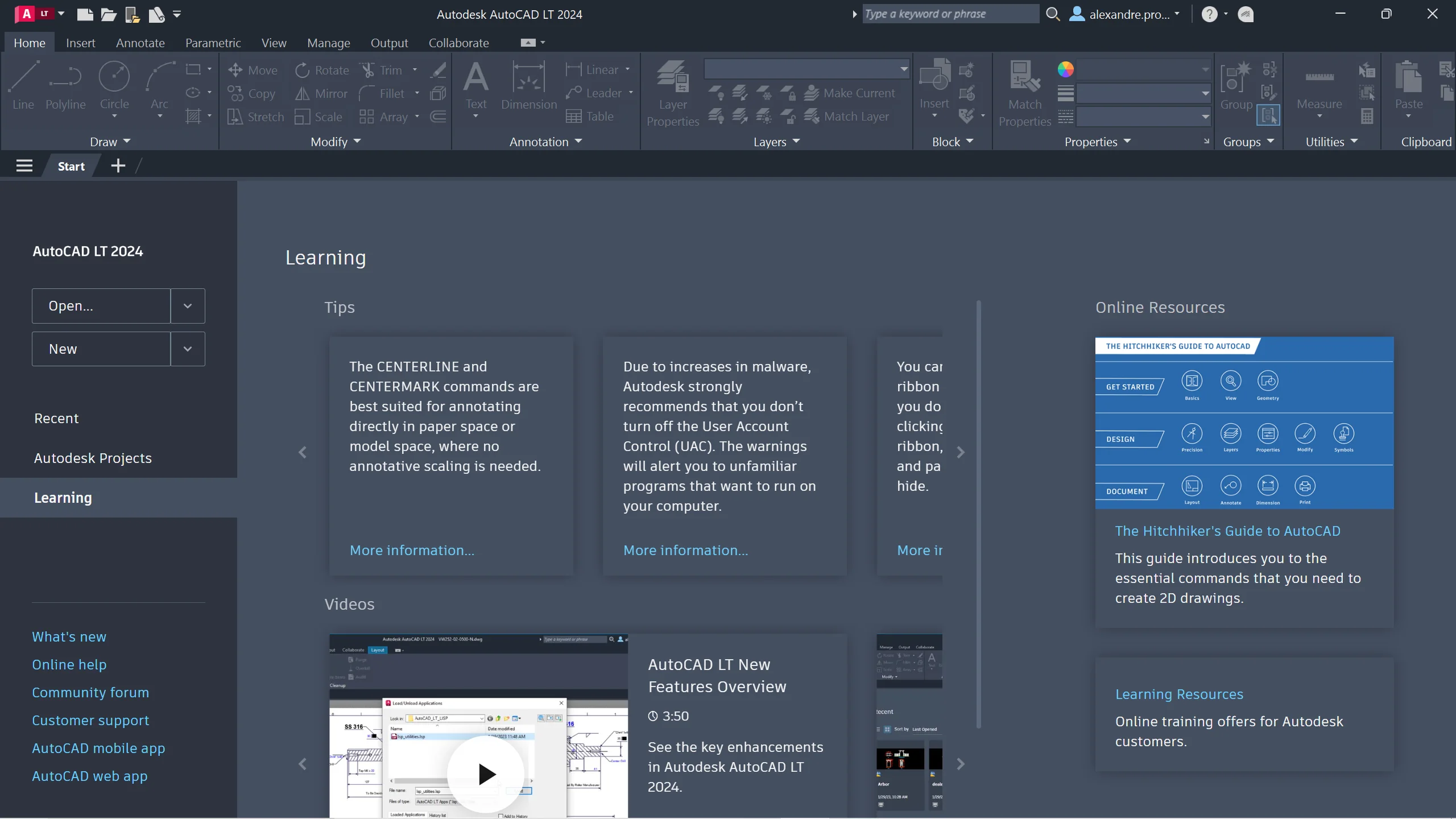Show next tip with right arrow

click(961, 453)
